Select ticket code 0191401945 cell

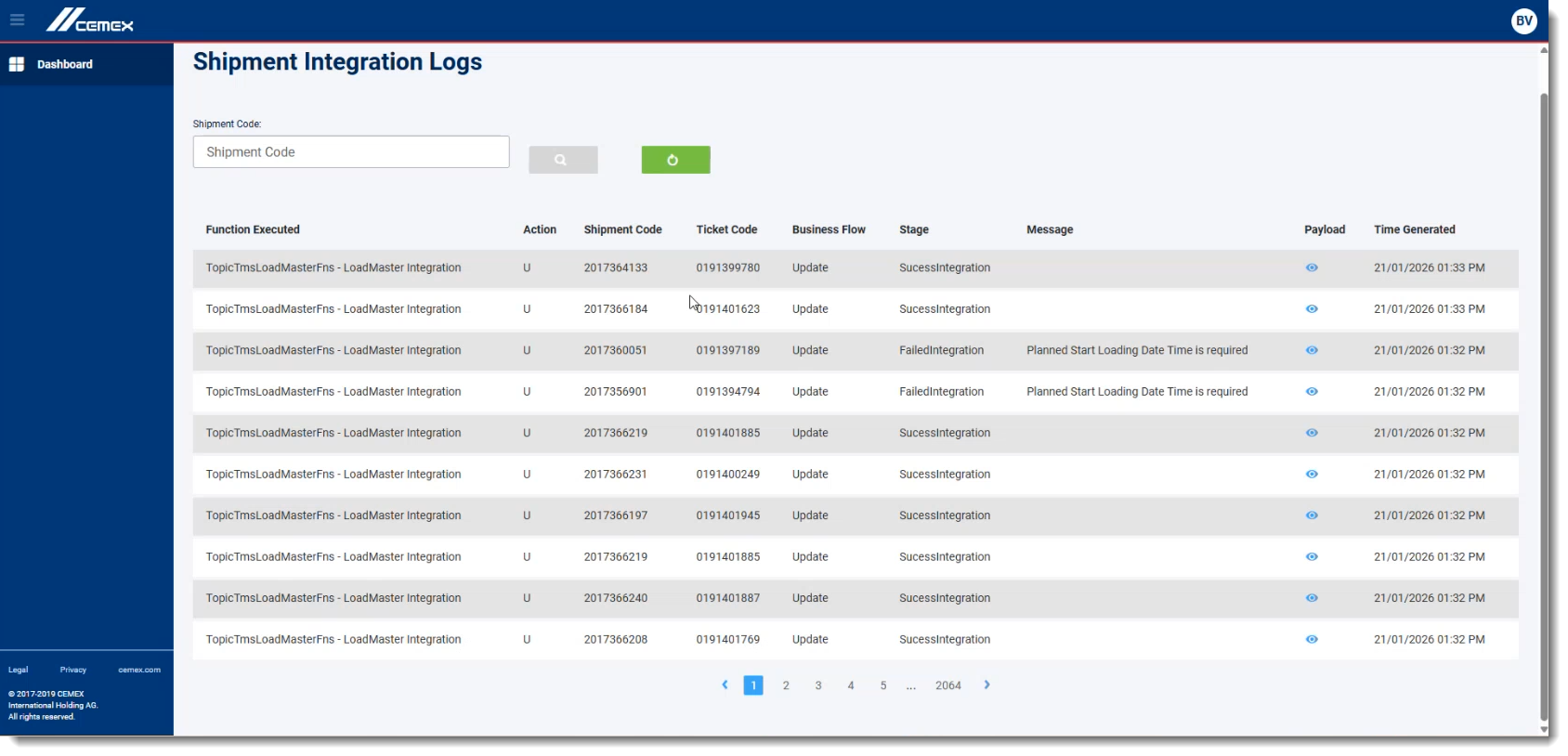coord(728,515)
